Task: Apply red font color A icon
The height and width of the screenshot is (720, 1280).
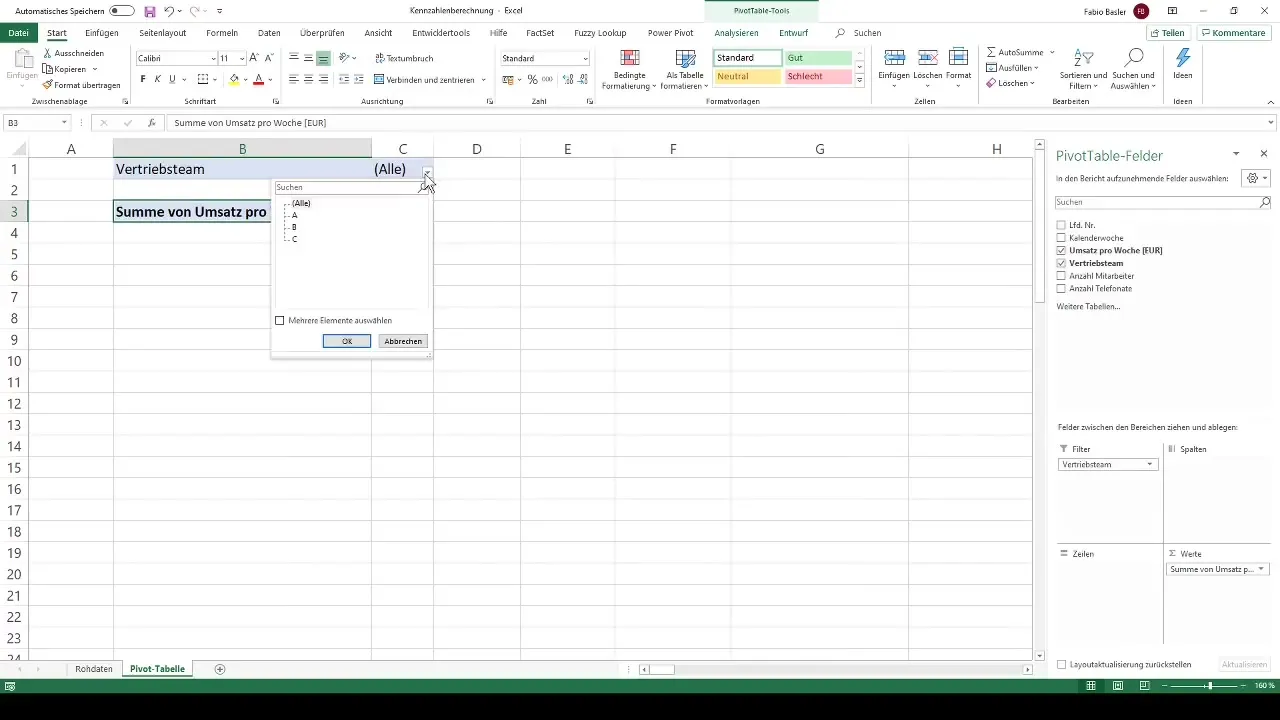Action: click(258, 79)
